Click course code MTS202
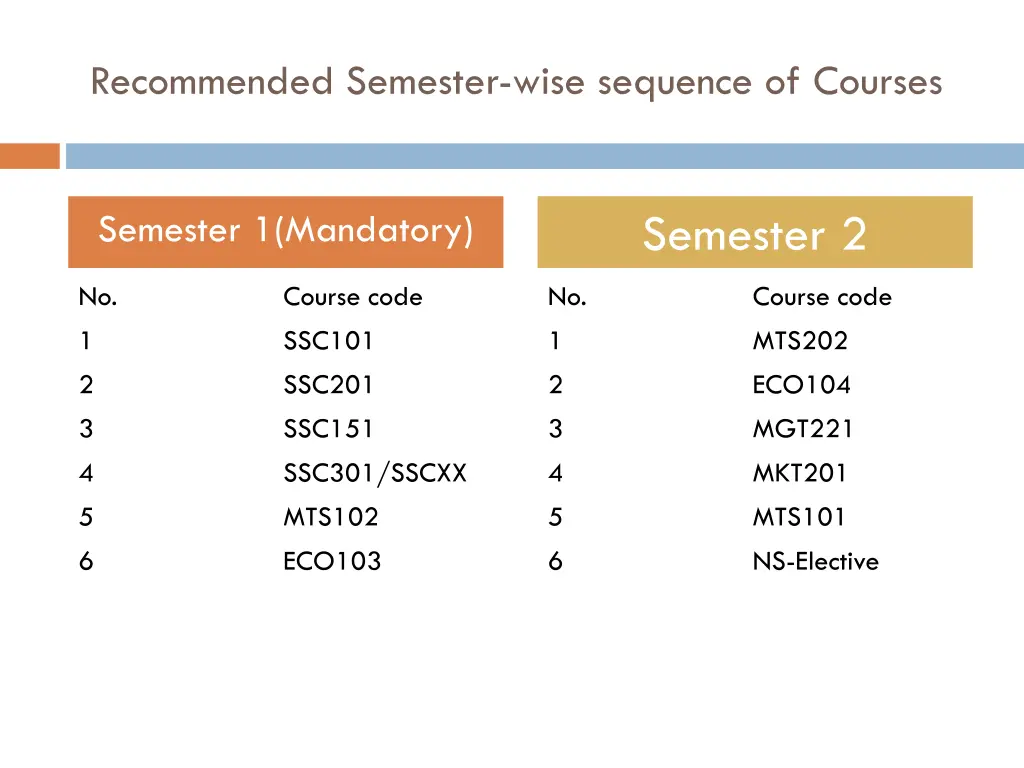The height and width of the screenshot is (768, 1024). click(800, 341)
